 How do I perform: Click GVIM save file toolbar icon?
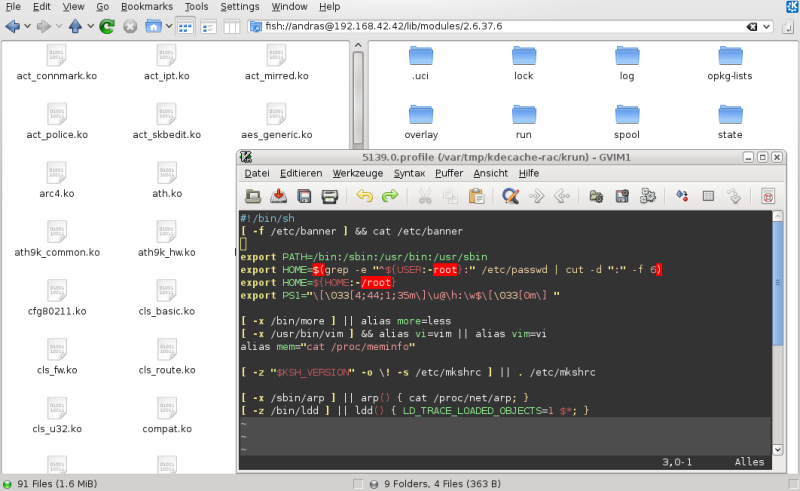(x=279, y=196)
